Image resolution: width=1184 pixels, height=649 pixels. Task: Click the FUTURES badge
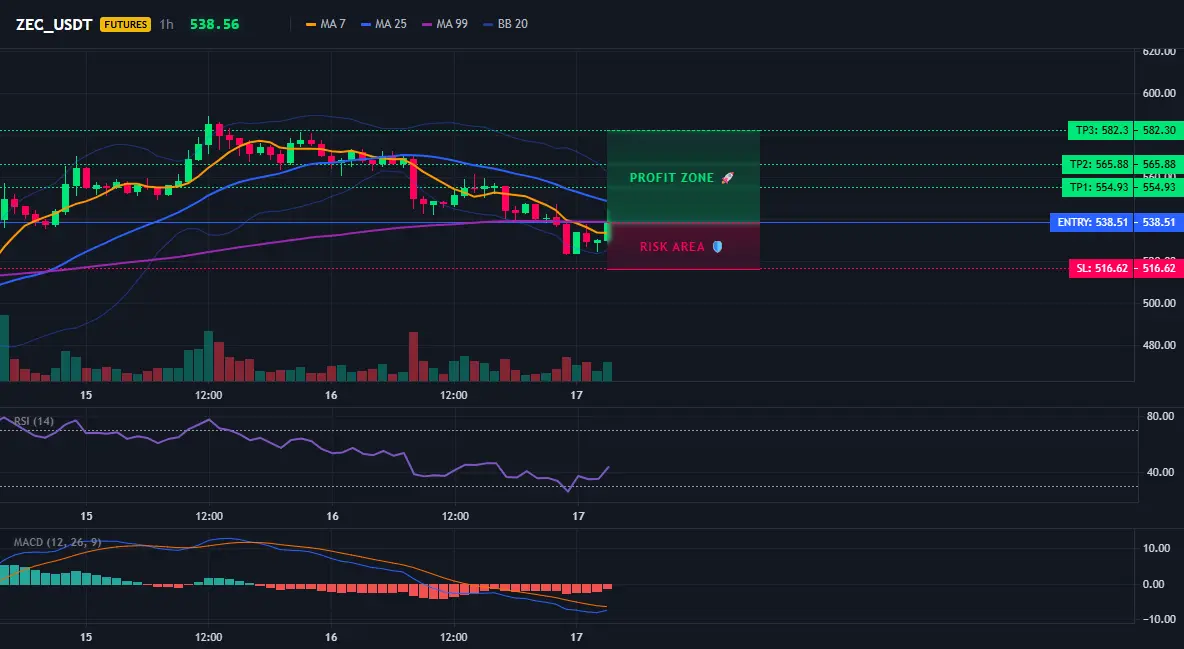[x=125, y=24]
